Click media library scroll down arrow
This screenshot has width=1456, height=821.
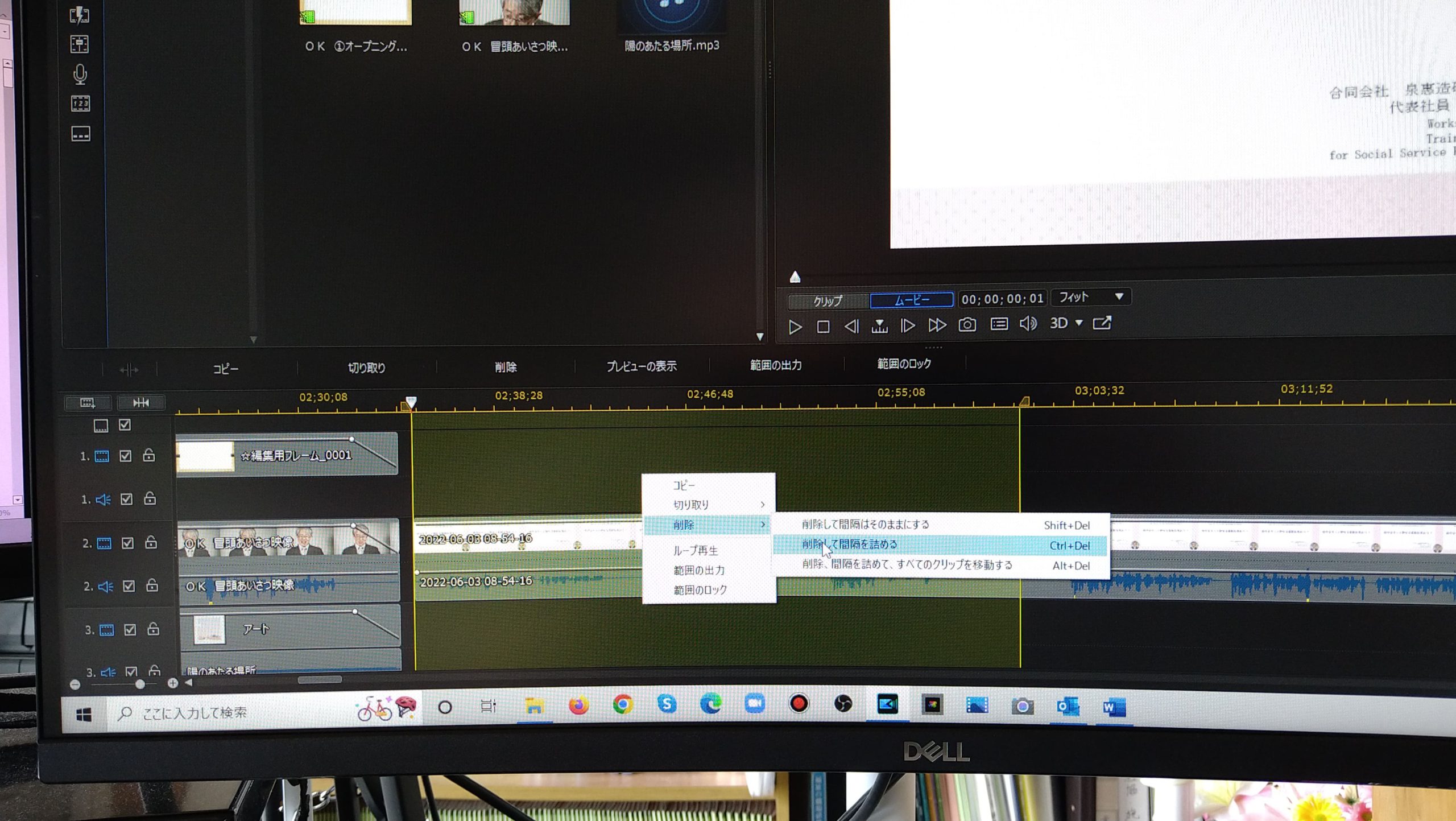pyautogui.click(x=760, y=337)
